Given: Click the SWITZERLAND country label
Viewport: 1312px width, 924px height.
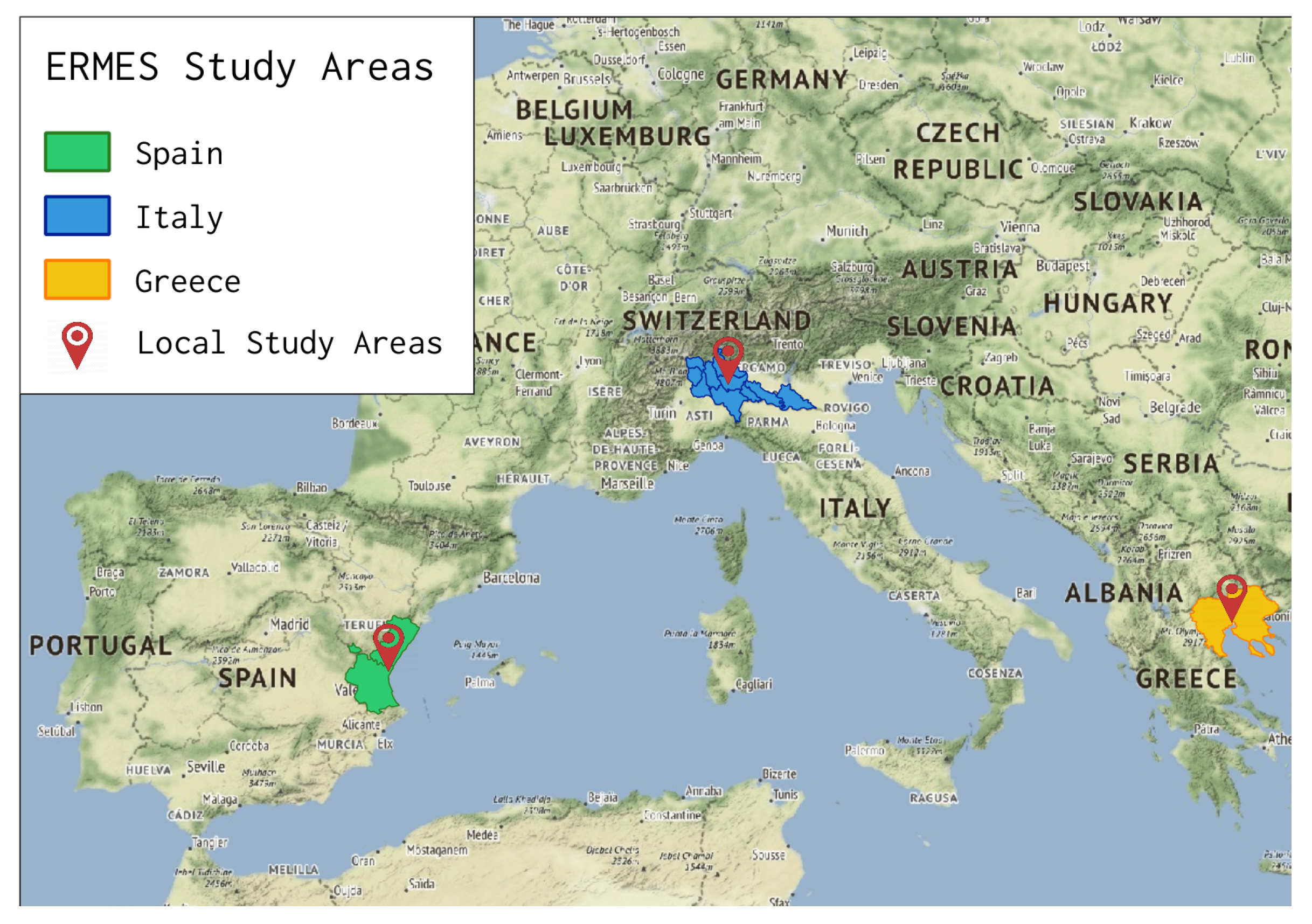Looking at the screenshot, I should coord(717,321).
